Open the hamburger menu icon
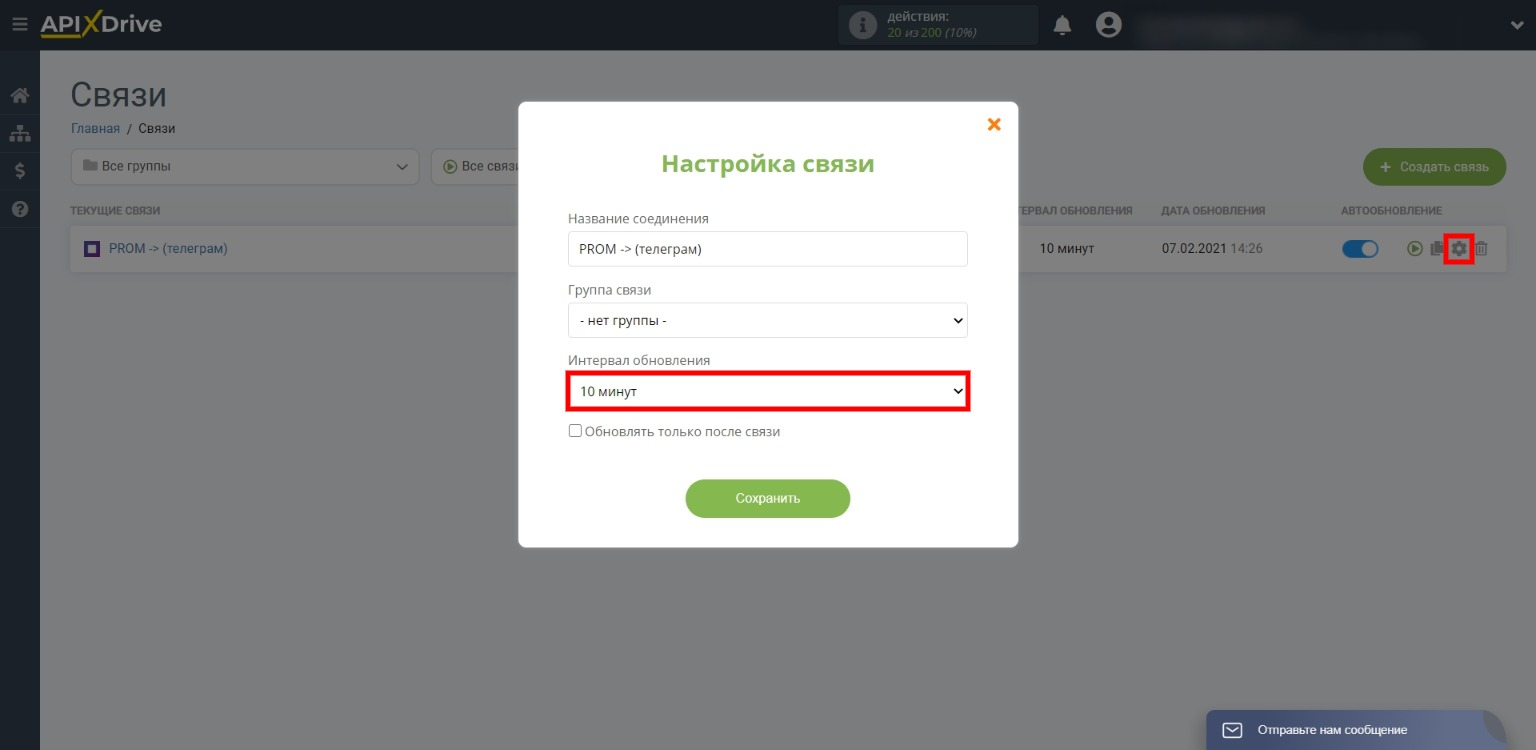1536x750 pixels. [19, 25]
